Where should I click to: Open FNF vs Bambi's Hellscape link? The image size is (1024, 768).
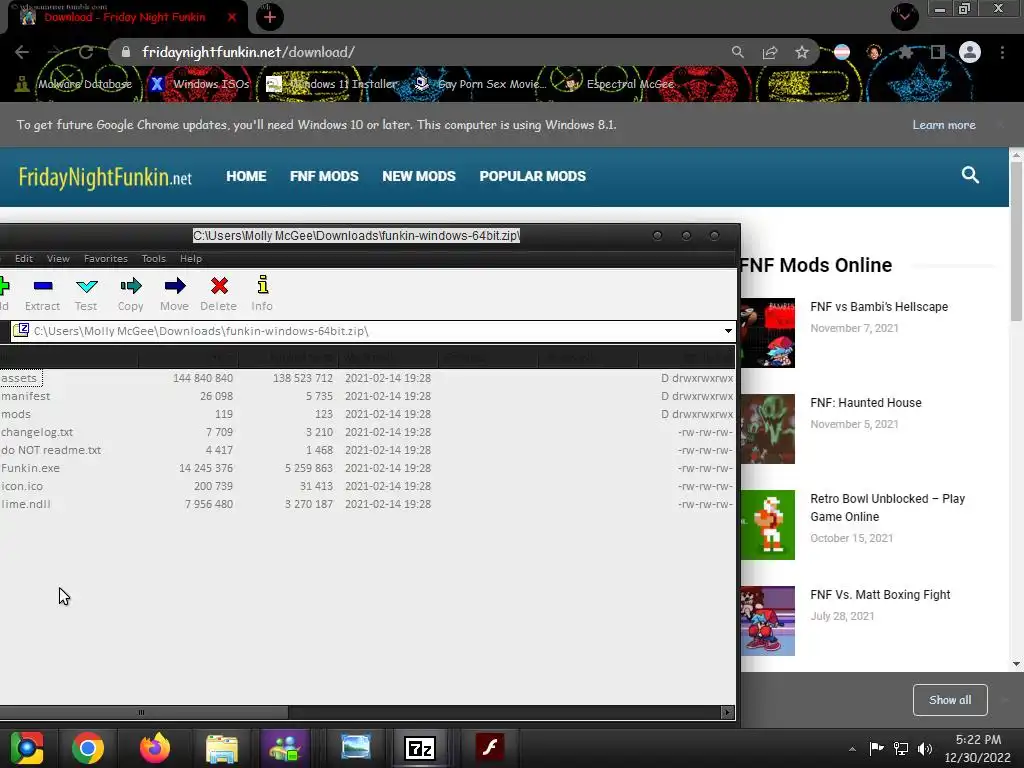[879, 307]
